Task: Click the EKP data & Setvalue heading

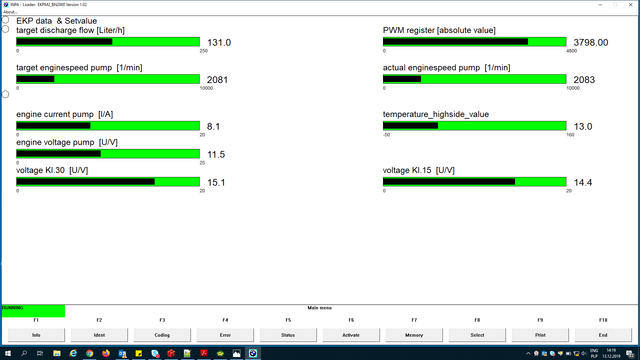Action: pos(57,21)
